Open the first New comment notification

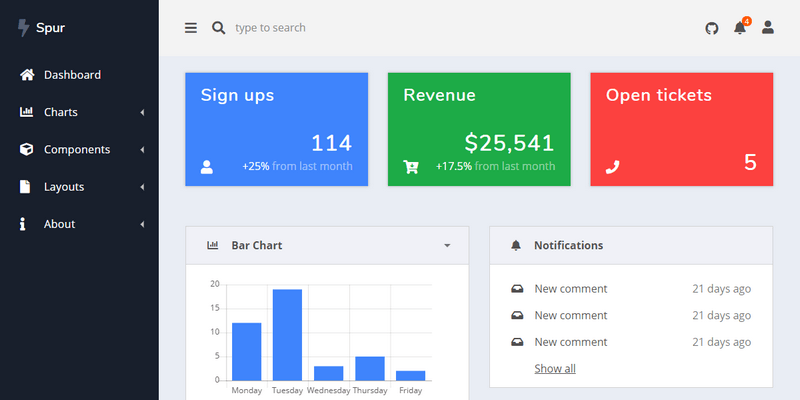[x=570, y=289]
